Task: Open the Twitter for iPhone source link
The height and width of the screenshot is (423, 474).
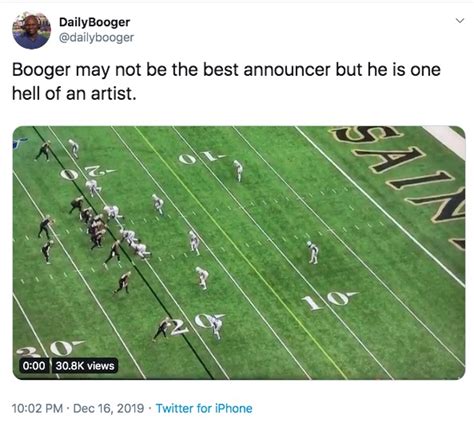Action: [x=204, y=408]
